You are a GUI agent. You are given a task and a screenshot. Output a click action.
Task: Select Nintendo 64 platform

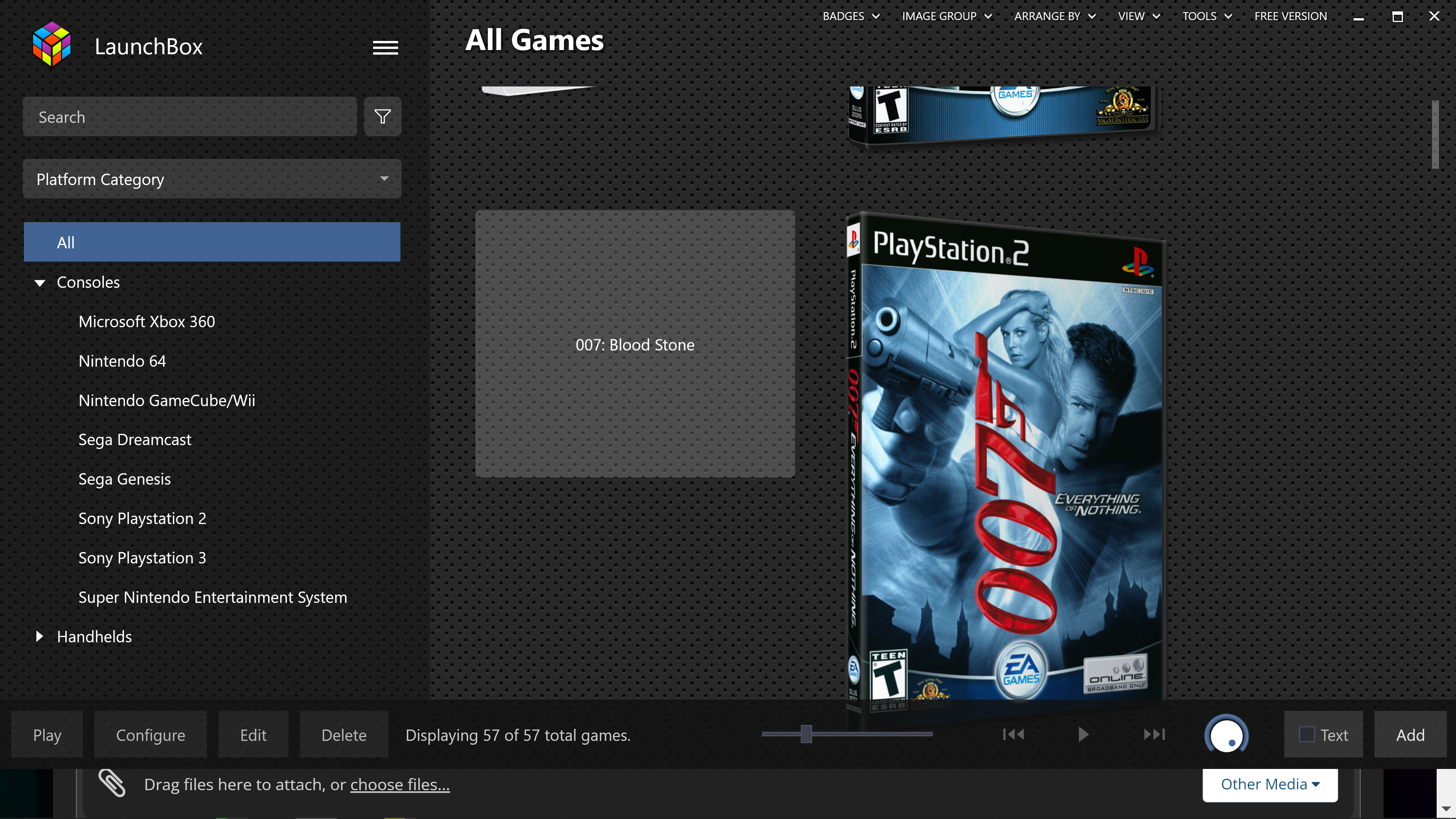click(122, 361)
